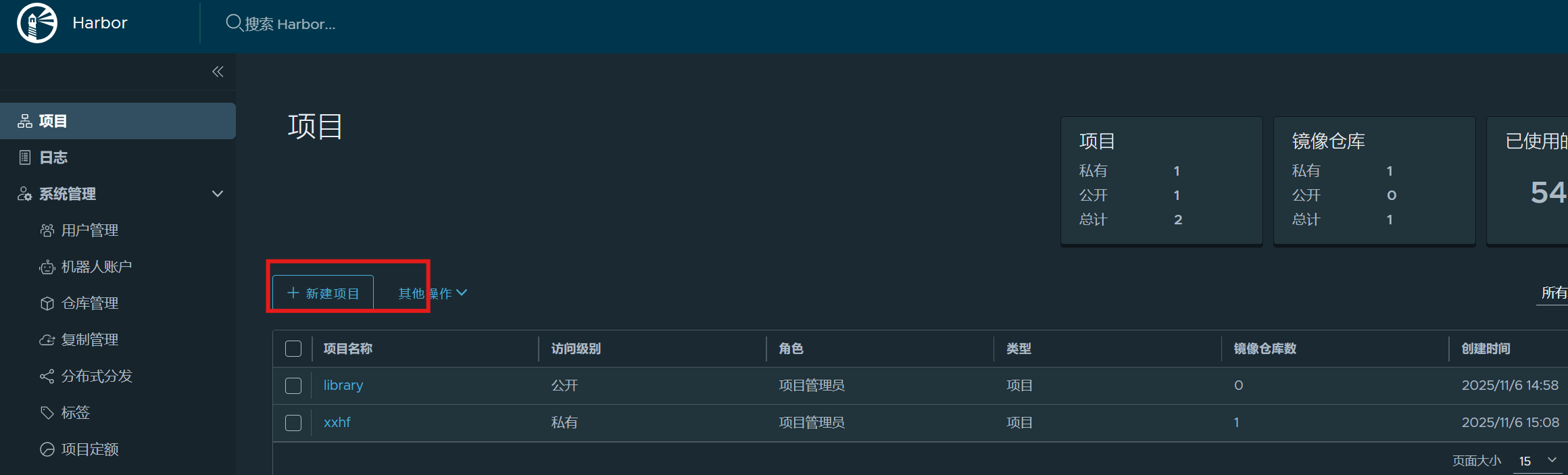Open the 其他操作 dropdown
This screenshot has width=1568, height=475.
point(433,293)
